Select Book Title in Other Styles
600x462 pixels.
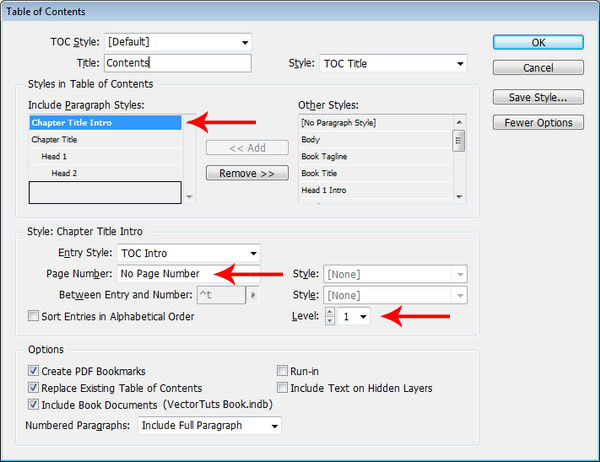(x=375, y=173)
